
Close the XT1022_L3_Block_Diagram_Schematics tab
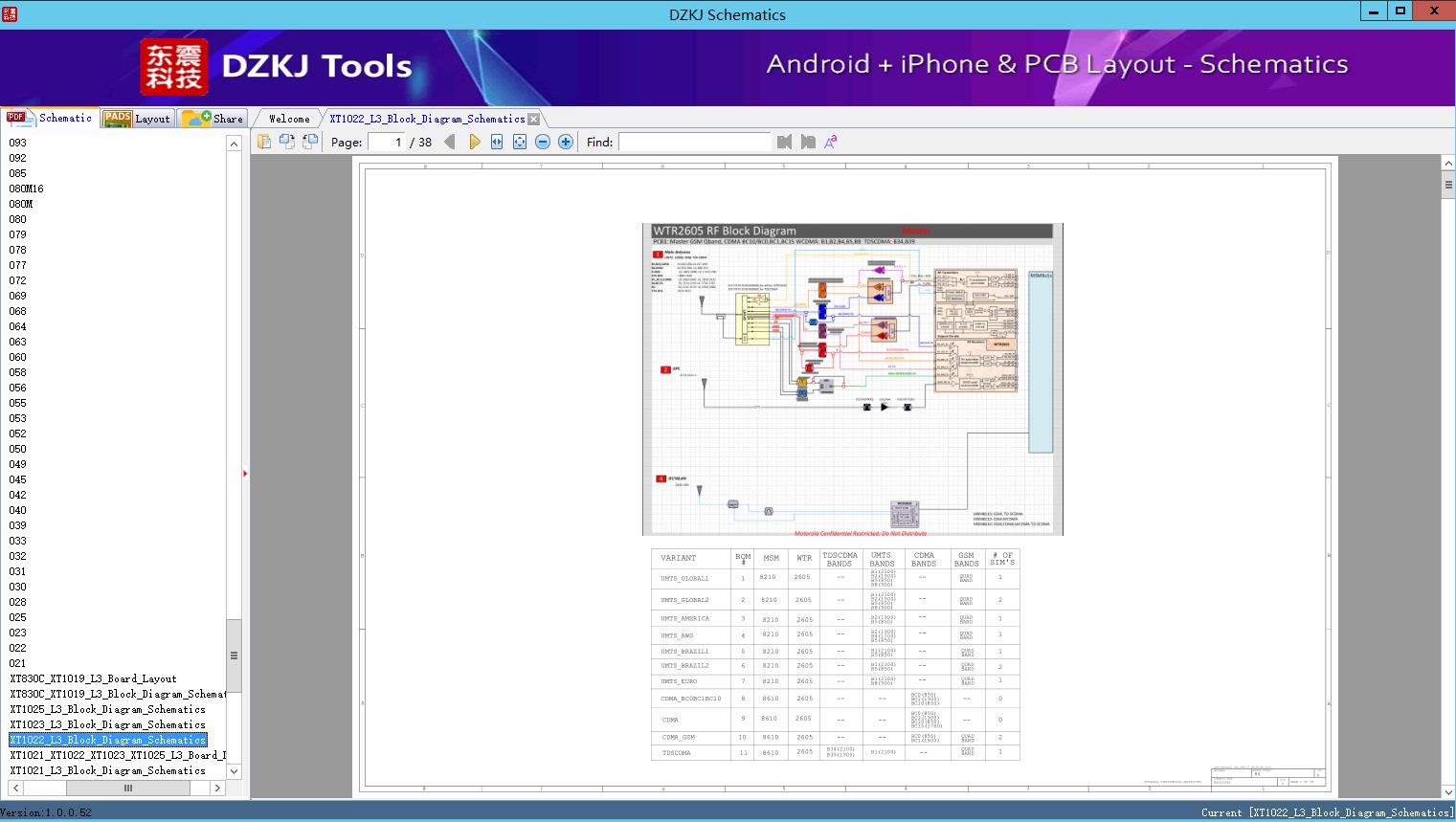pyautogui.click(x=534, y=119)
